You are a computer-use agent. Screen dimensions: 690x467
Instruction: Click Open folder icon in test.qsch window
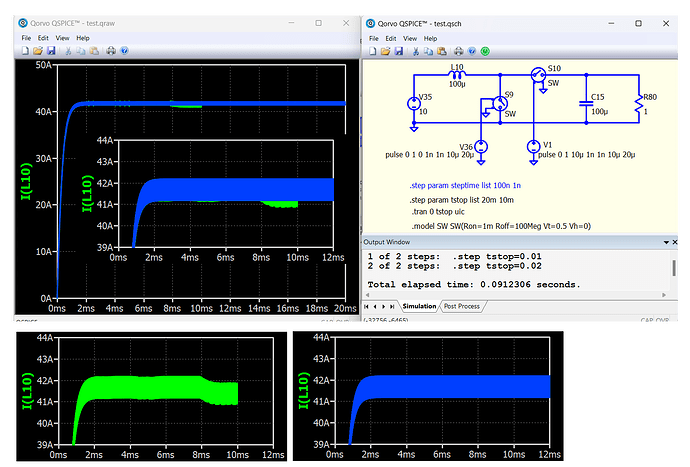(x=385, y=51)
